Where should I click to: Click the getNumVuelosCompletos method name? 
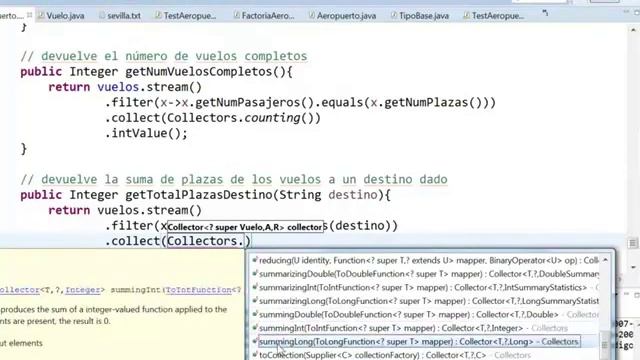pos(199,72)
